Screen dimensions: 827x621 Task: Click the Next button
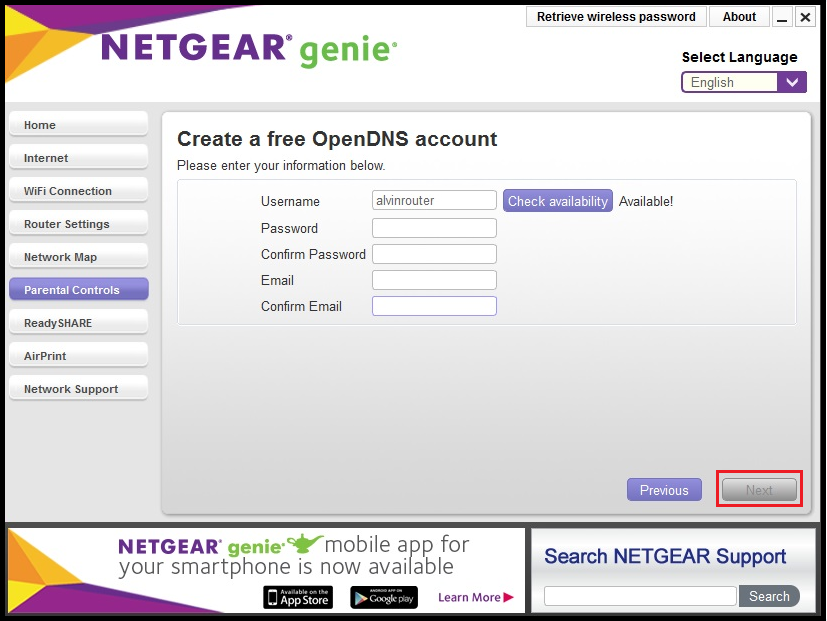tap(759, 490)
